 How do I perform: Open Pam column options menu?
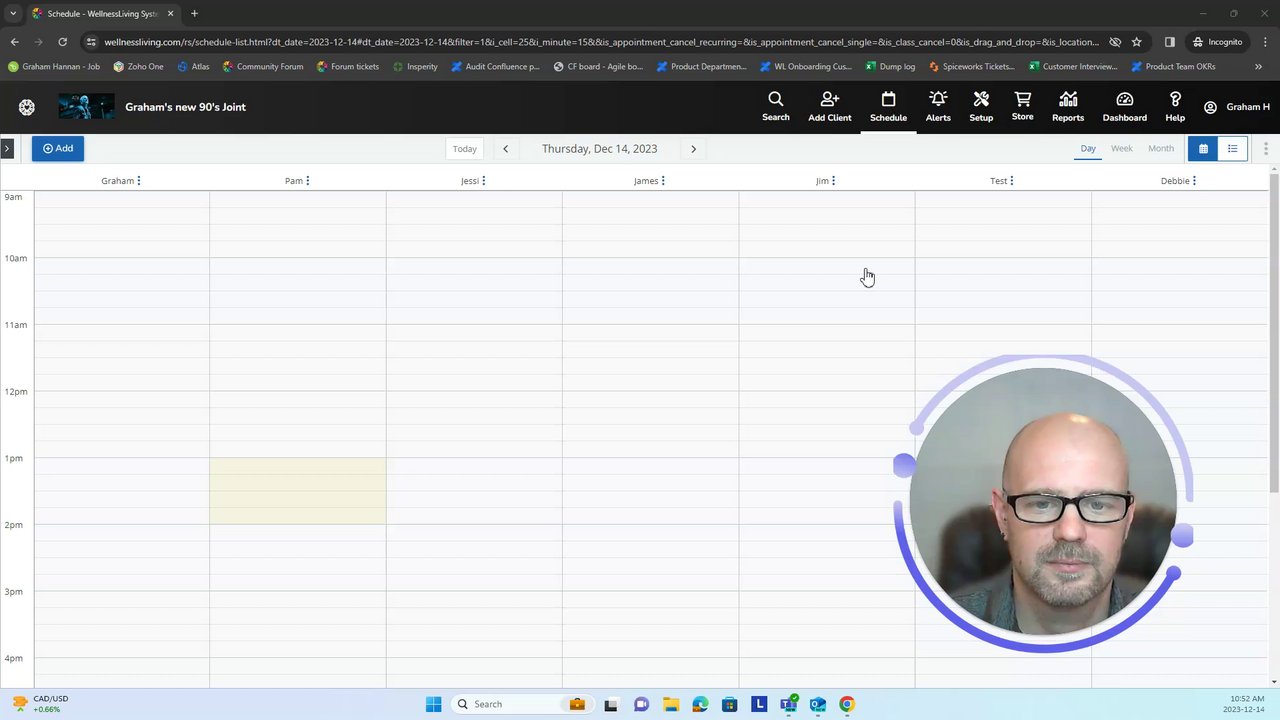(x=308, y=181)
